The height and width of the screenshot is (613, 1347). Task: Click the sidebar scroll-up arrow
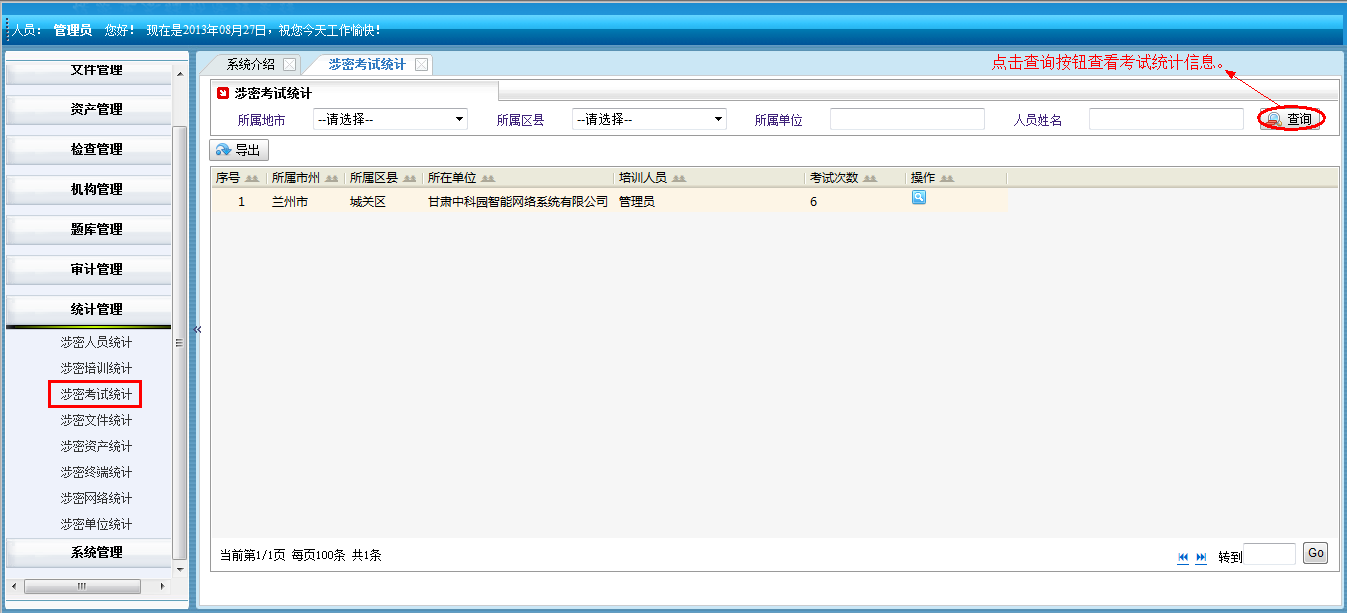pyautogui.click(x=180, y=73)
